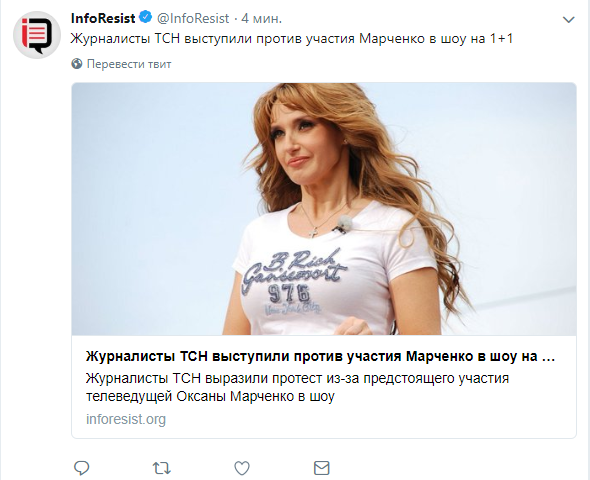
Task: Open the inforesist.org domain link
Action: [126, 419]
